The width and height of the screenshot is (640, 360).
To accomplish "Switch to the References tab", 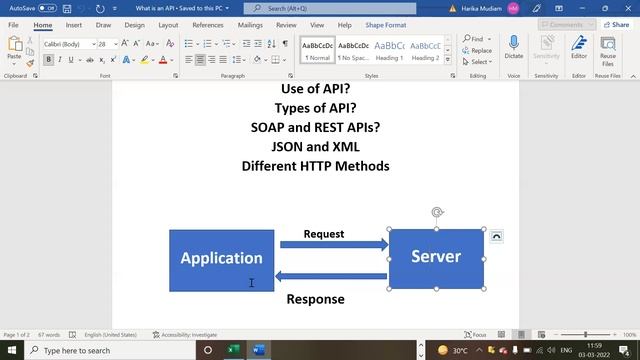I will (208, 25).
